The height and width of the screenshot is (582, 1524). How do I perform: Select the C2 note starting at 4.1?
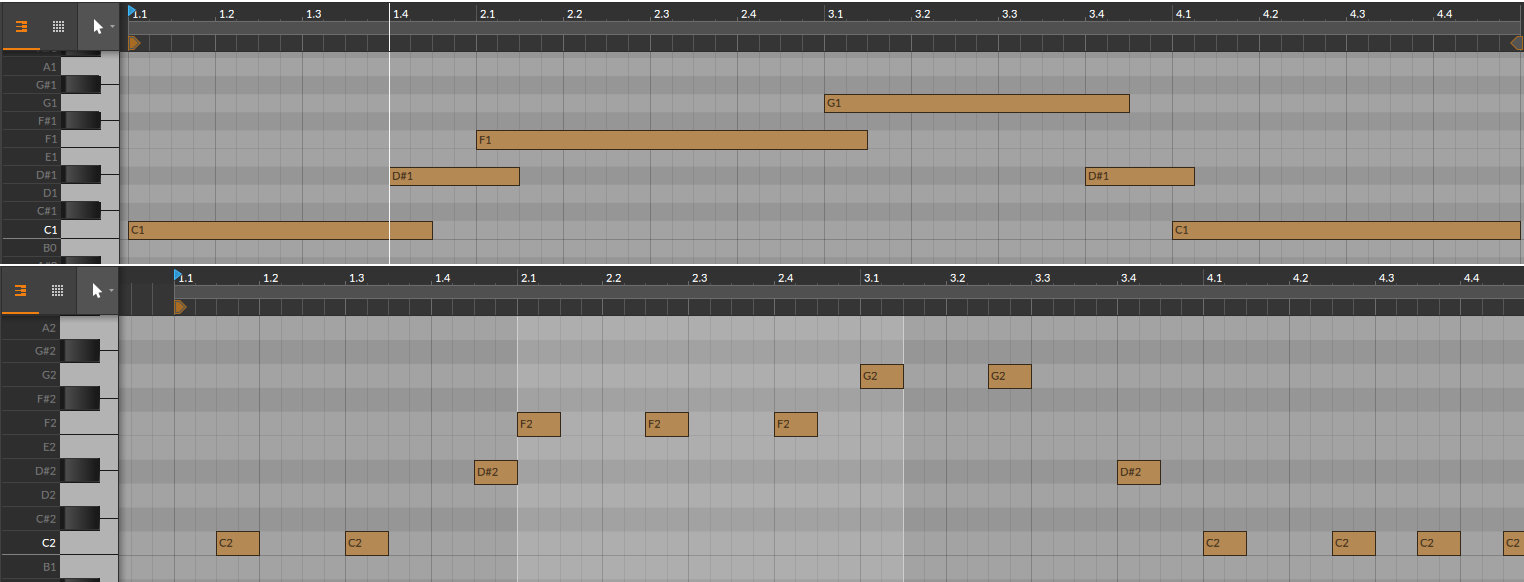pyautogui.click(x=1224, y=543)
